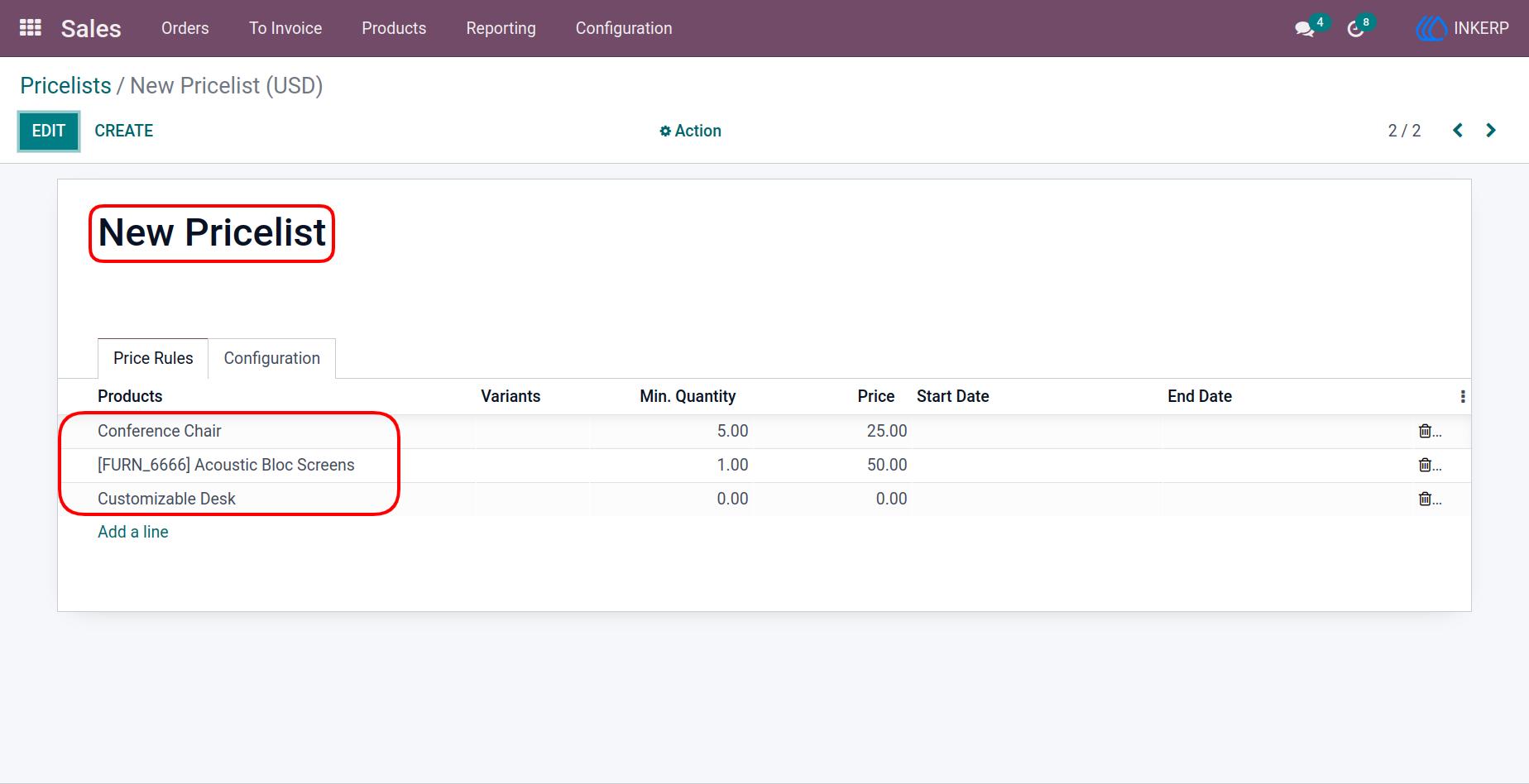
Task: Select the Customizable Desk row
Action: 764,499
